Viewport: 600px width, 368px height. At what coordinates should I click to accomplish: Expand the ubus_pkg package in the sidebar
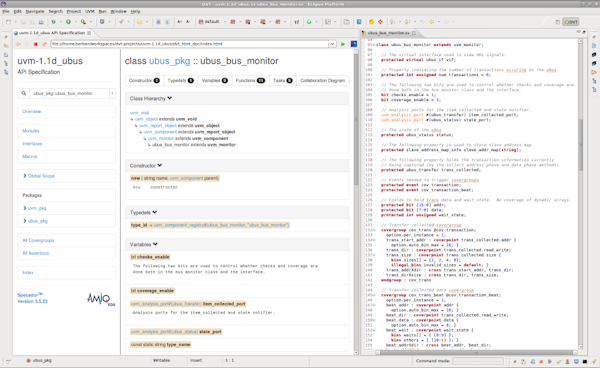click(x=25, y=221)
